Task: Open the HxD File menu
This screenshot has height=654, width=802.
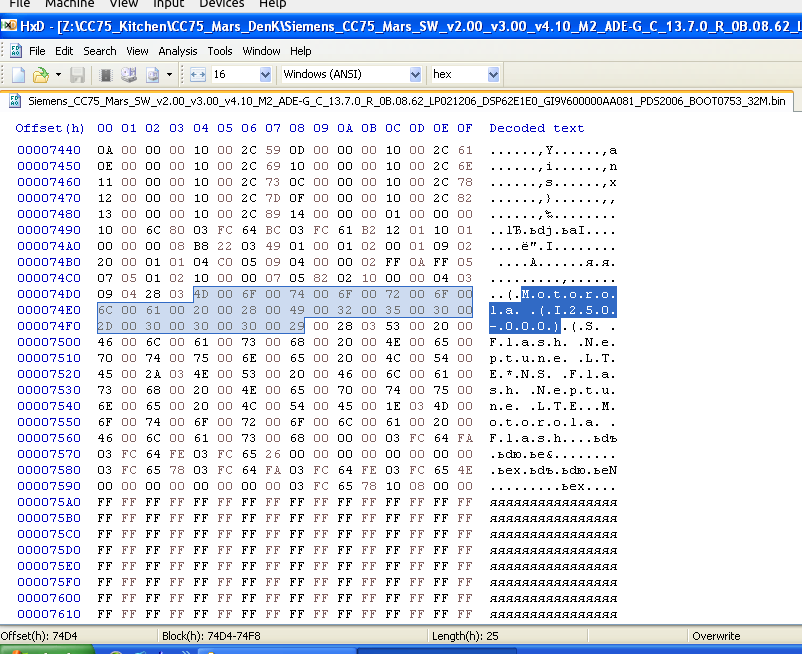Action: (37, 51)
